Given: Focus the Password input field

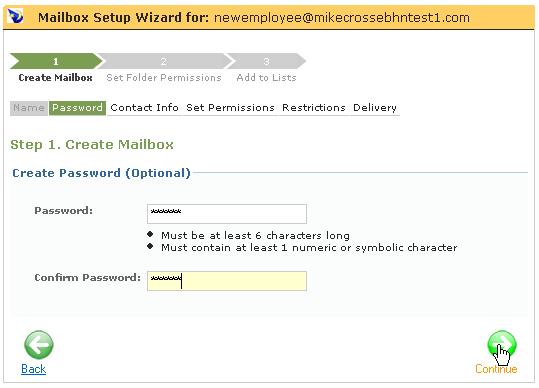Looking at the screenshot, I should point(227,214).
